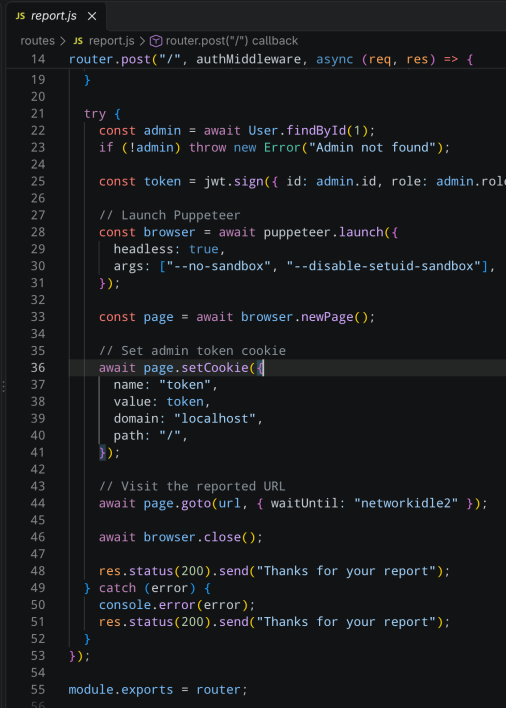506x708 pixels.
Task: Click page.setCookie on line 36
Action: coord(196,368)
